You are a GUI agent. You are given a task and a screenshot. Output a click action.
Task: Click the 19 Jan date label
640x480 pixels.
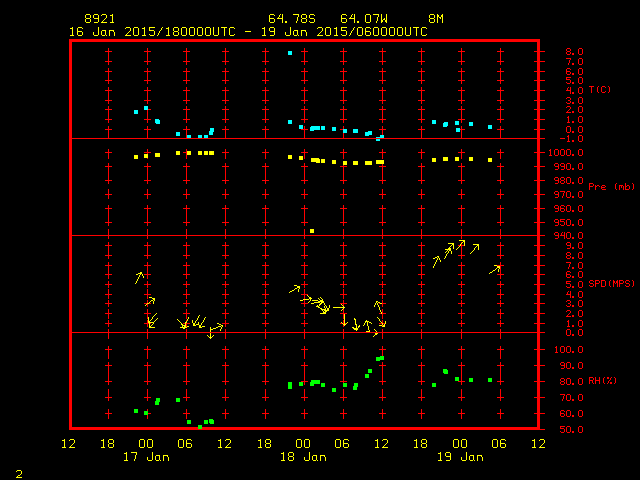pyautogui.click(x=459, y=457)
